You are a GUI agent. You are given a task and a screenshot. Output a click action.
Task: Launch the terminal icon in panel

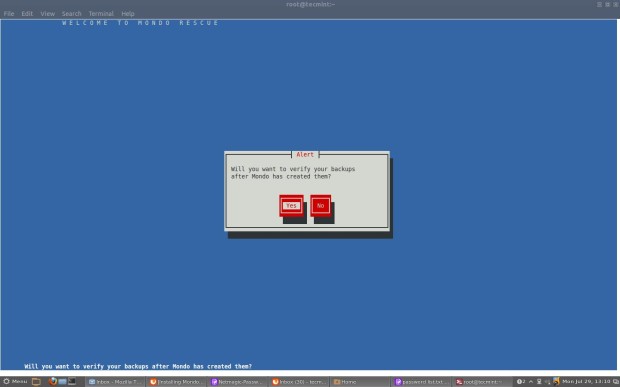tap(72, 381)
